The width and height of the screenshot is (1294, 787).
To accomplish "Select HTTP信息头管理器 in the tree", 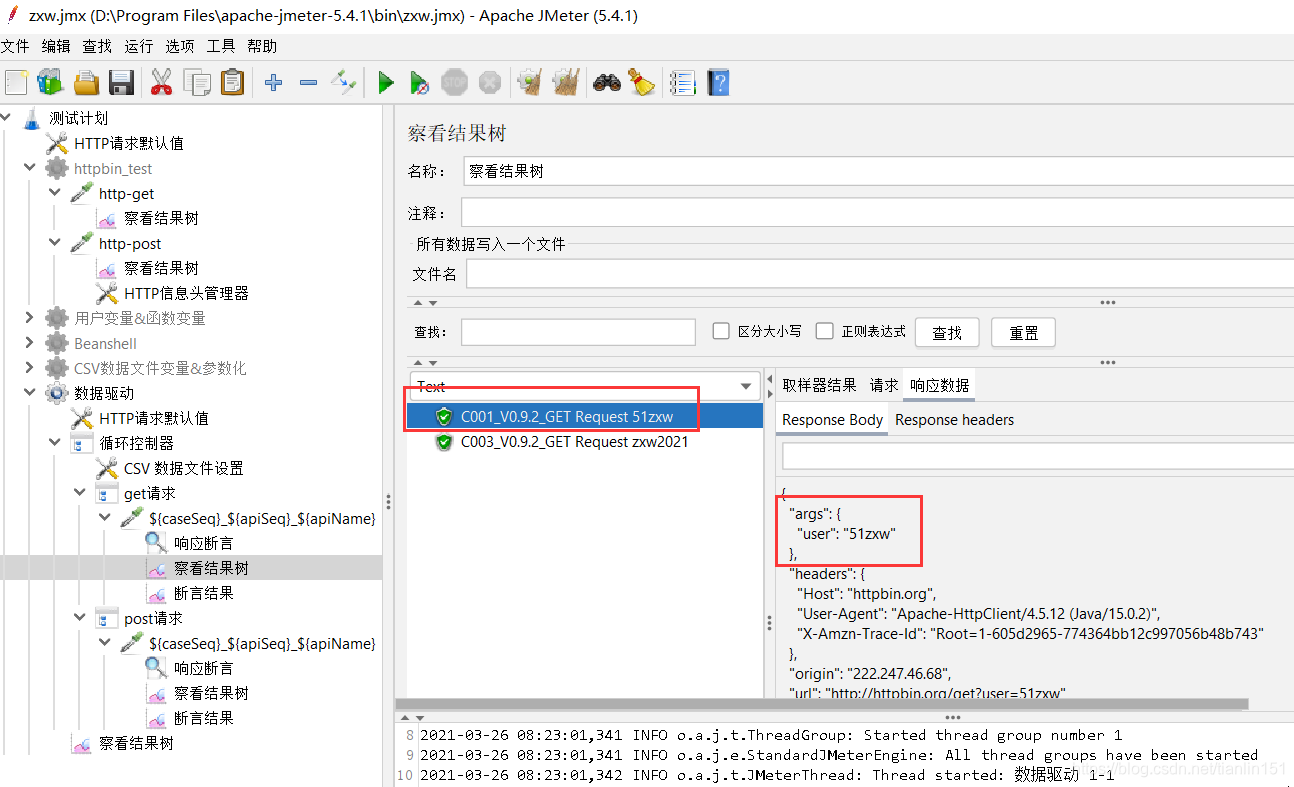I will [186, 293].
